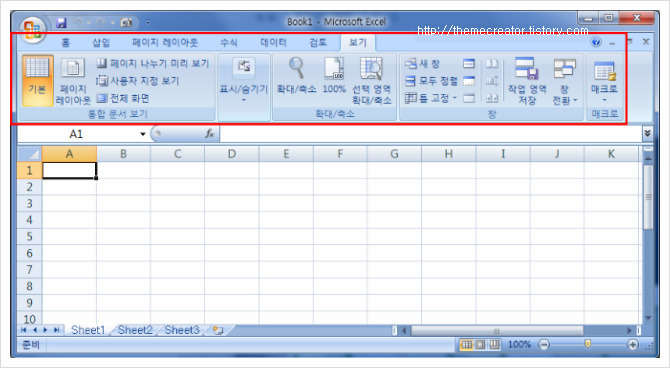Click the zoom slider handle
The height and width of the screenshot is (368, 670).
tap(588, 344)
